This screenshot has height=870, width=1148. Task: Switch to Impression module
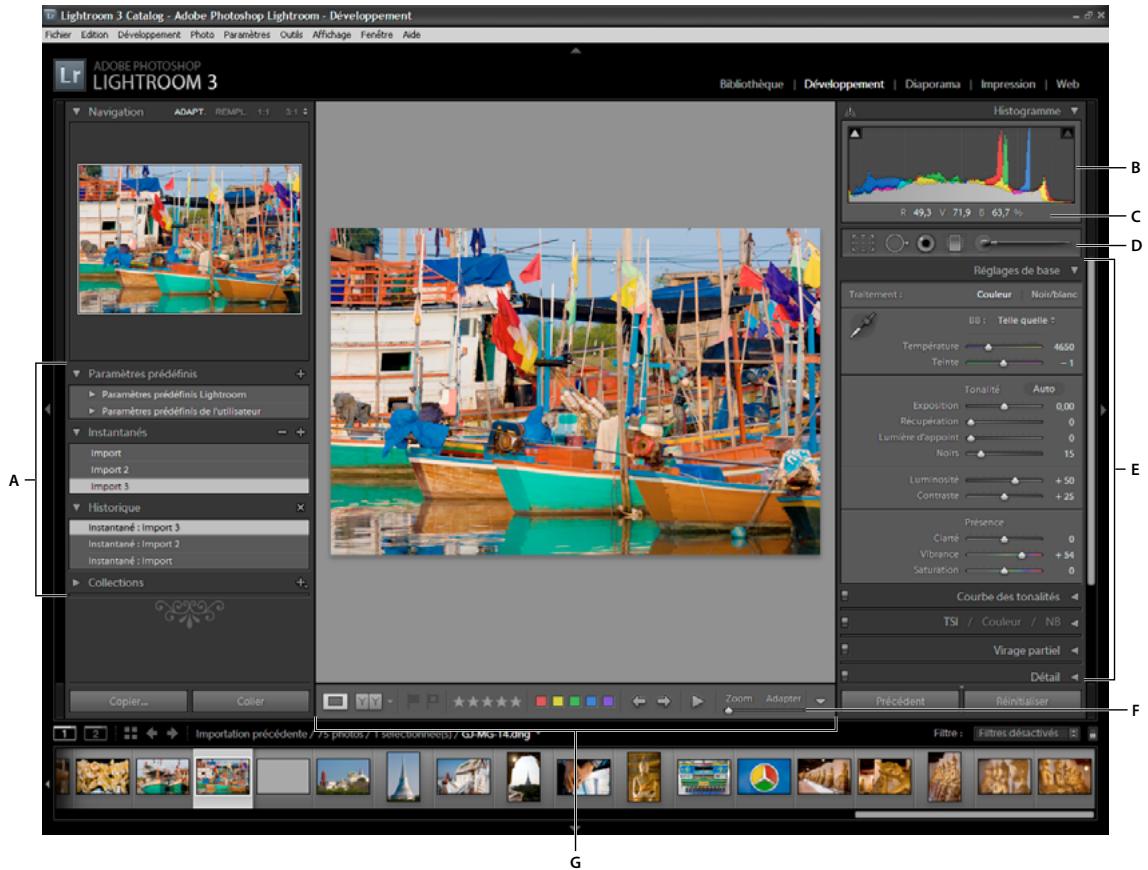click(x=1008, y=84)
